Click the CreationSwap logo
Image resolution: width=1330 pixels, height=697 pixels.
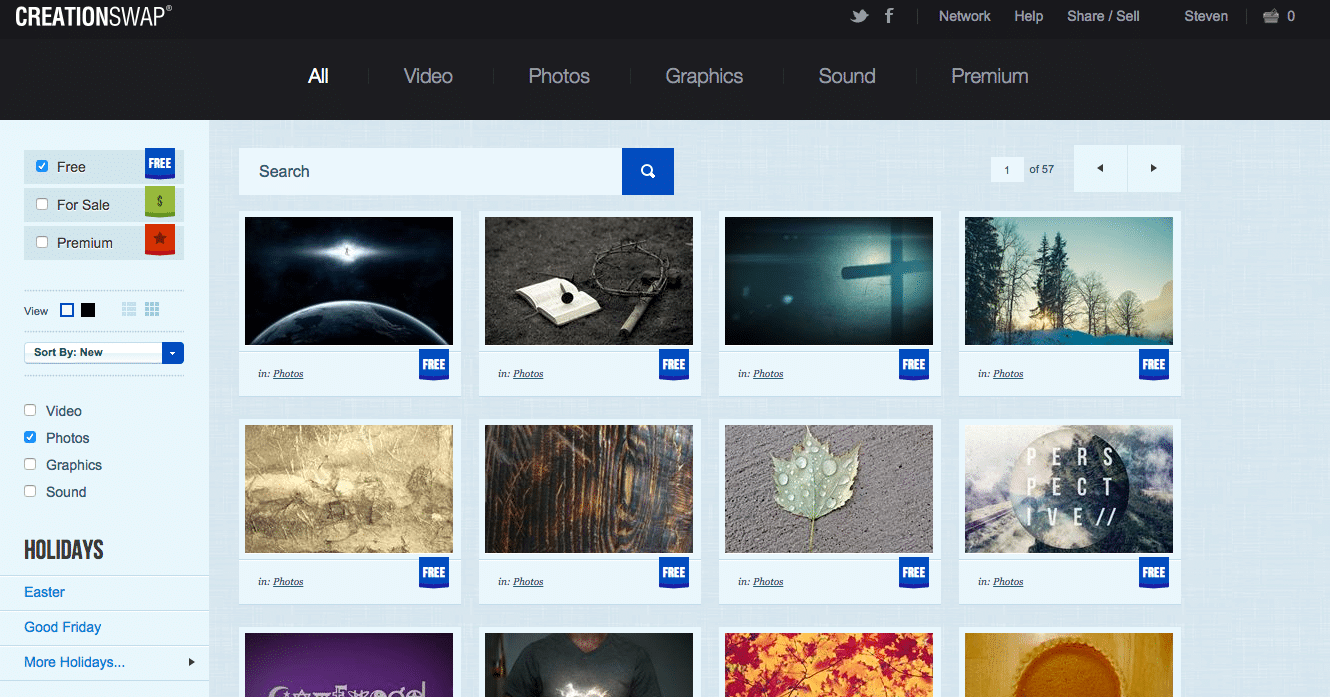click(94, 16)
